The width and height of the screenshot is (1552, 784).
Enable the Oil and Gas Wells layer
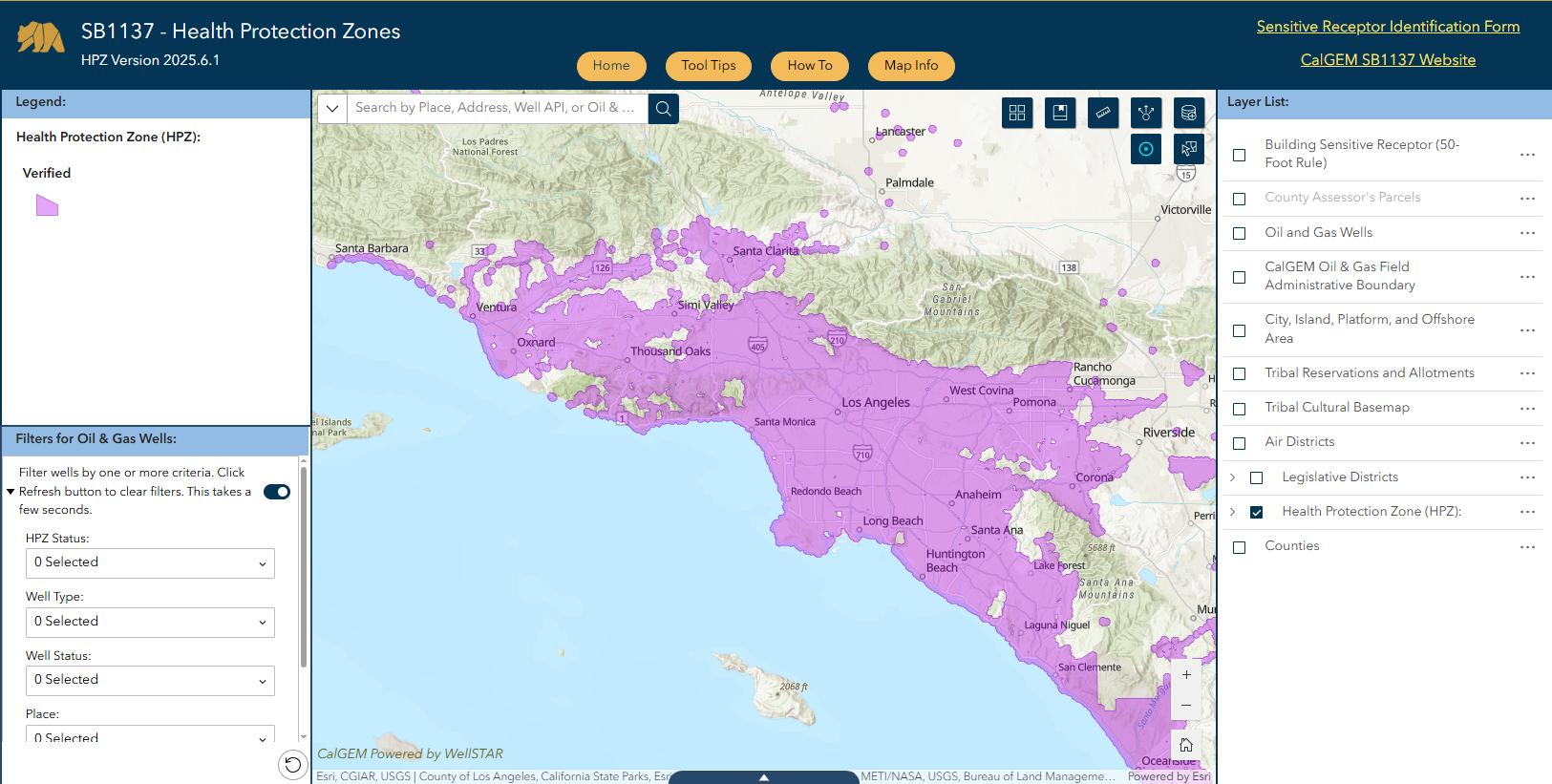pyautogui.click(x=1240, y=233)
